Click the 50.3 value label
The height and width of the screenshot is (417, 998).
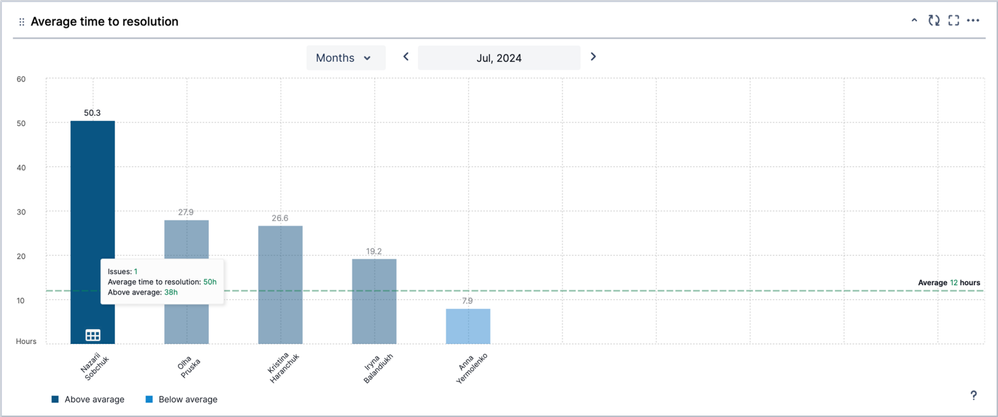tap(92, 113)
